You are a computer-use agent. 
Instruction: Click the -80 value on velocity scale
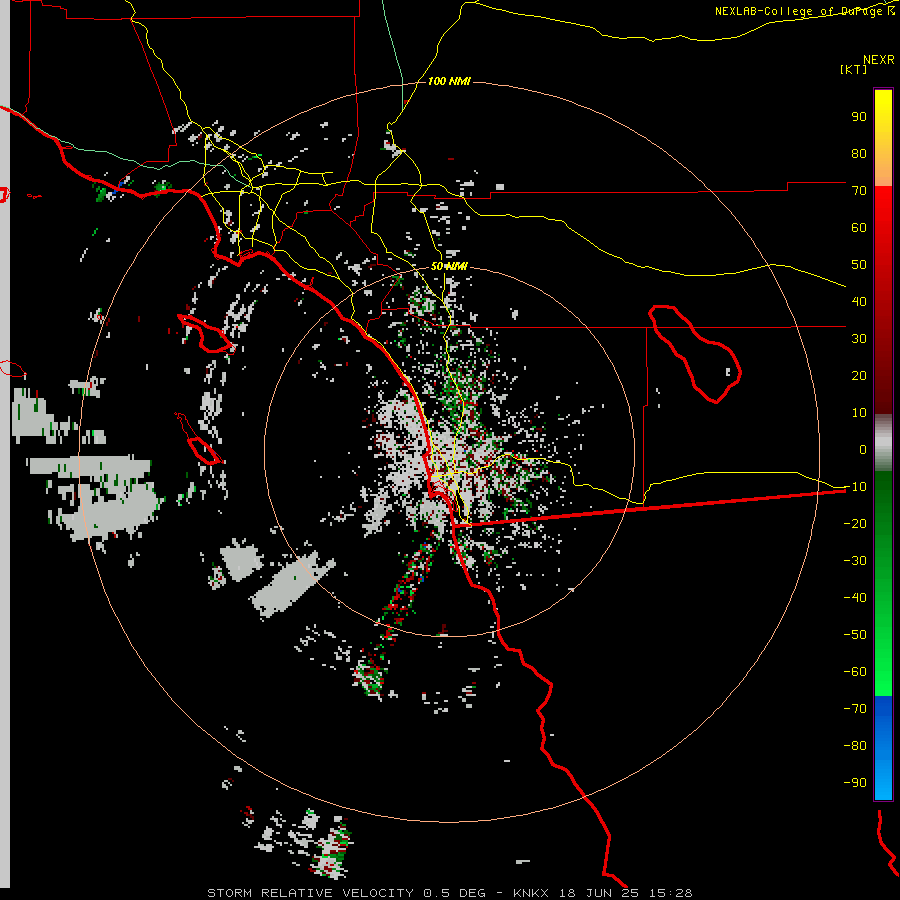click(x=855, y=746)
